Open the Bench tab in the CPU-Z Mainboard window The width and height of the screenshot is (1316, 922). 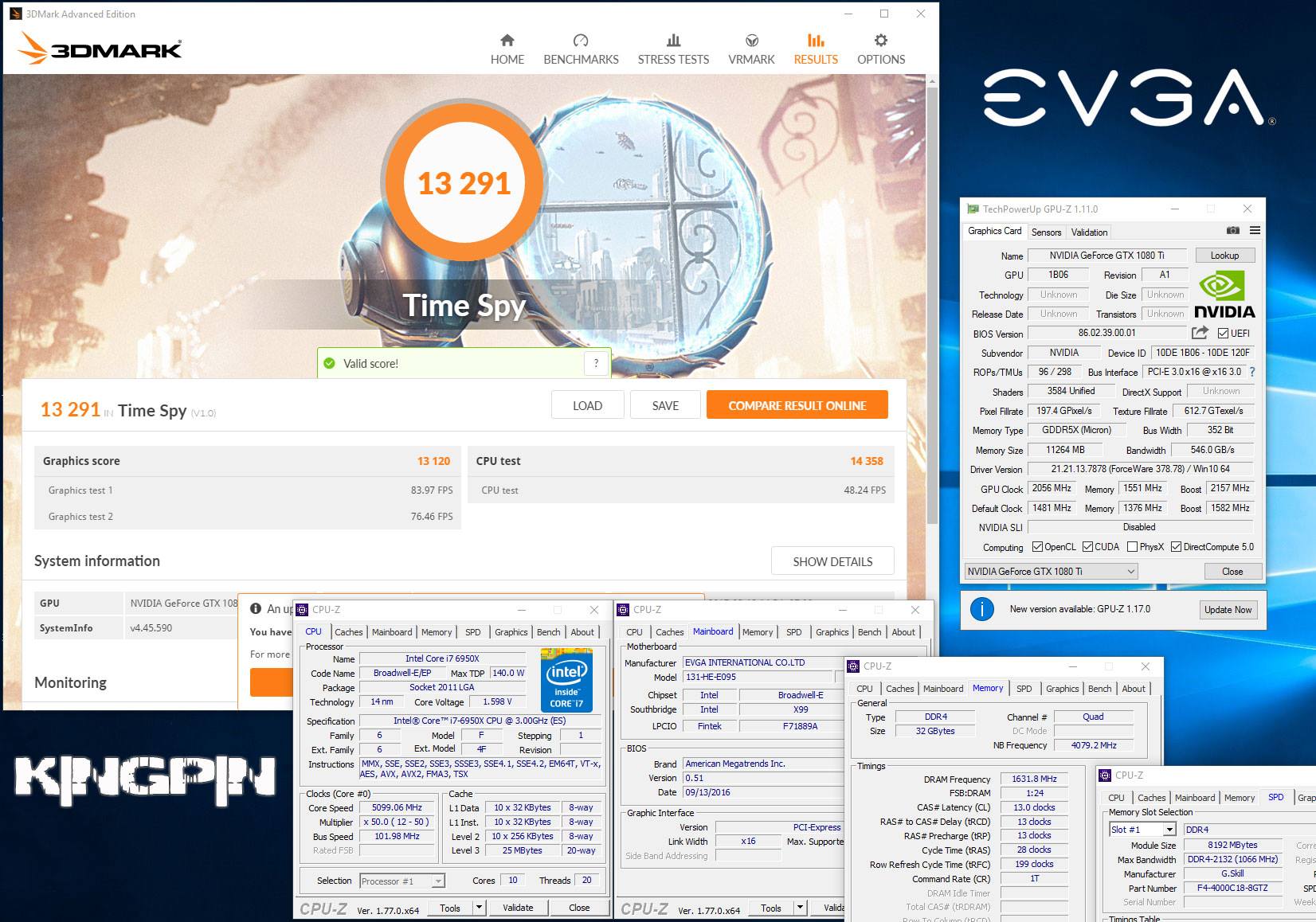click(x=869, y=632)
